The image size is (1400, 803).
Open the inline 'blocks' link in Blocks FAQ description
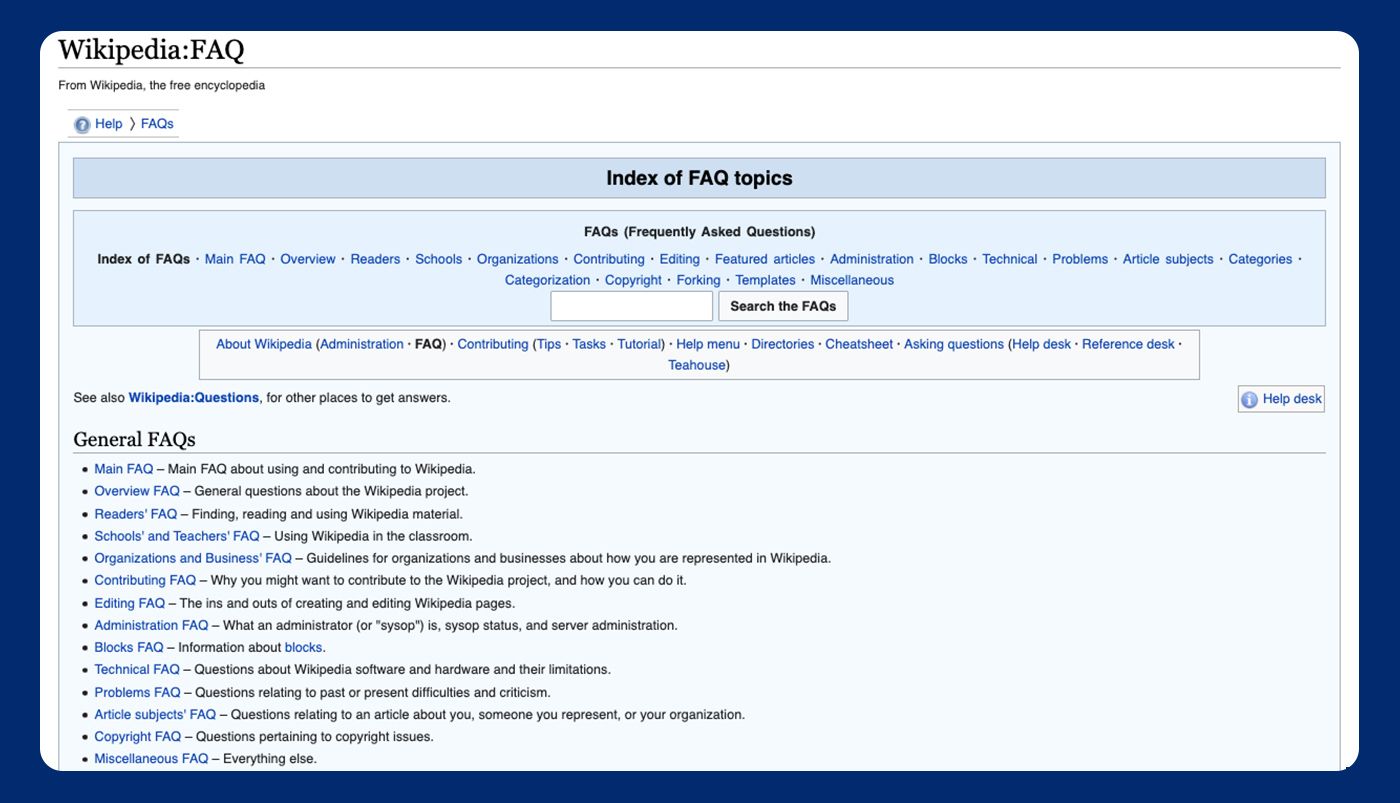click(x=303, y=647)
